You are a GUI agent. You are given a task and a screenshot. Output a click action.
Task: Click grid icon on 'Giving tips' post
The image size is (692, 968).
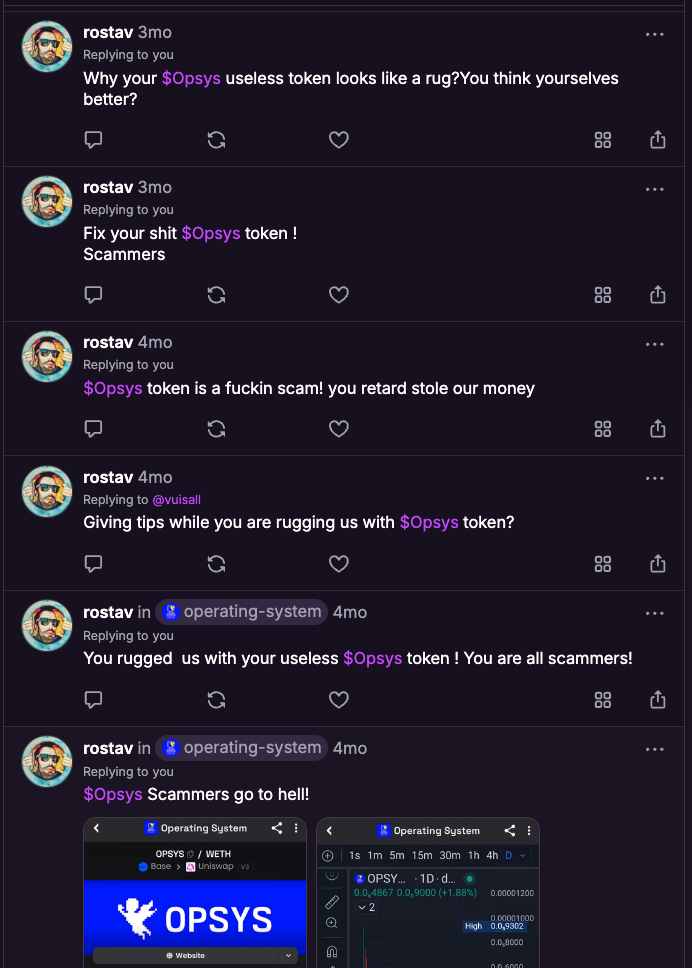[602, 564]
